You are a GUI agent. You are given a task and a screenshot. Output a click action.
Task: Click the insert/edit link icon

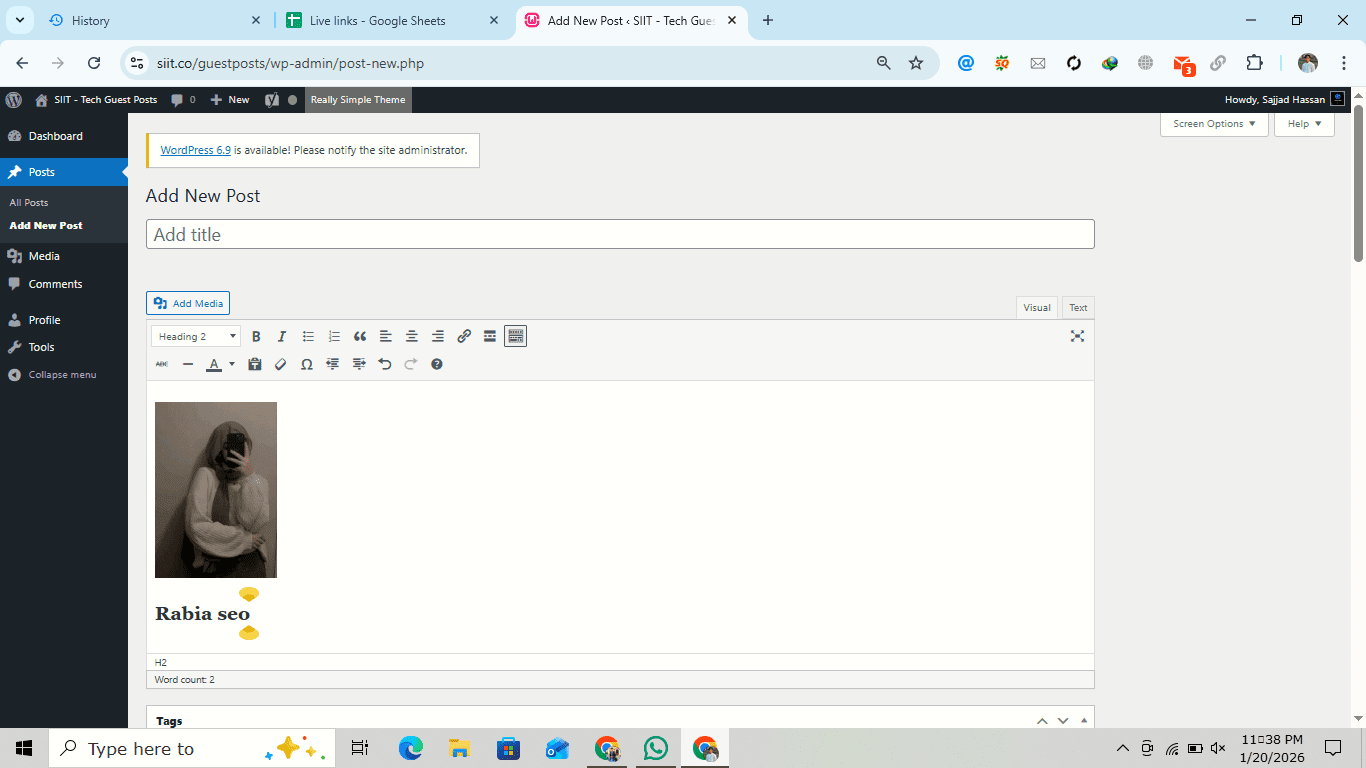click(x=464, y=337)
